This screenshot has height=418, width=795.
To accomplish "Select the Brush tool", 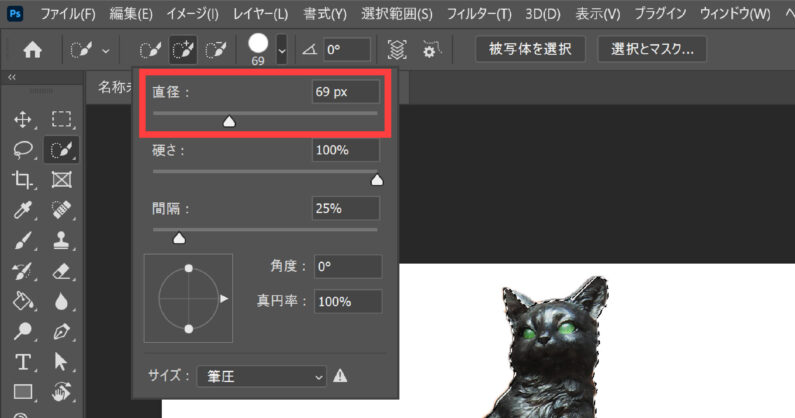I will (23, 240).
